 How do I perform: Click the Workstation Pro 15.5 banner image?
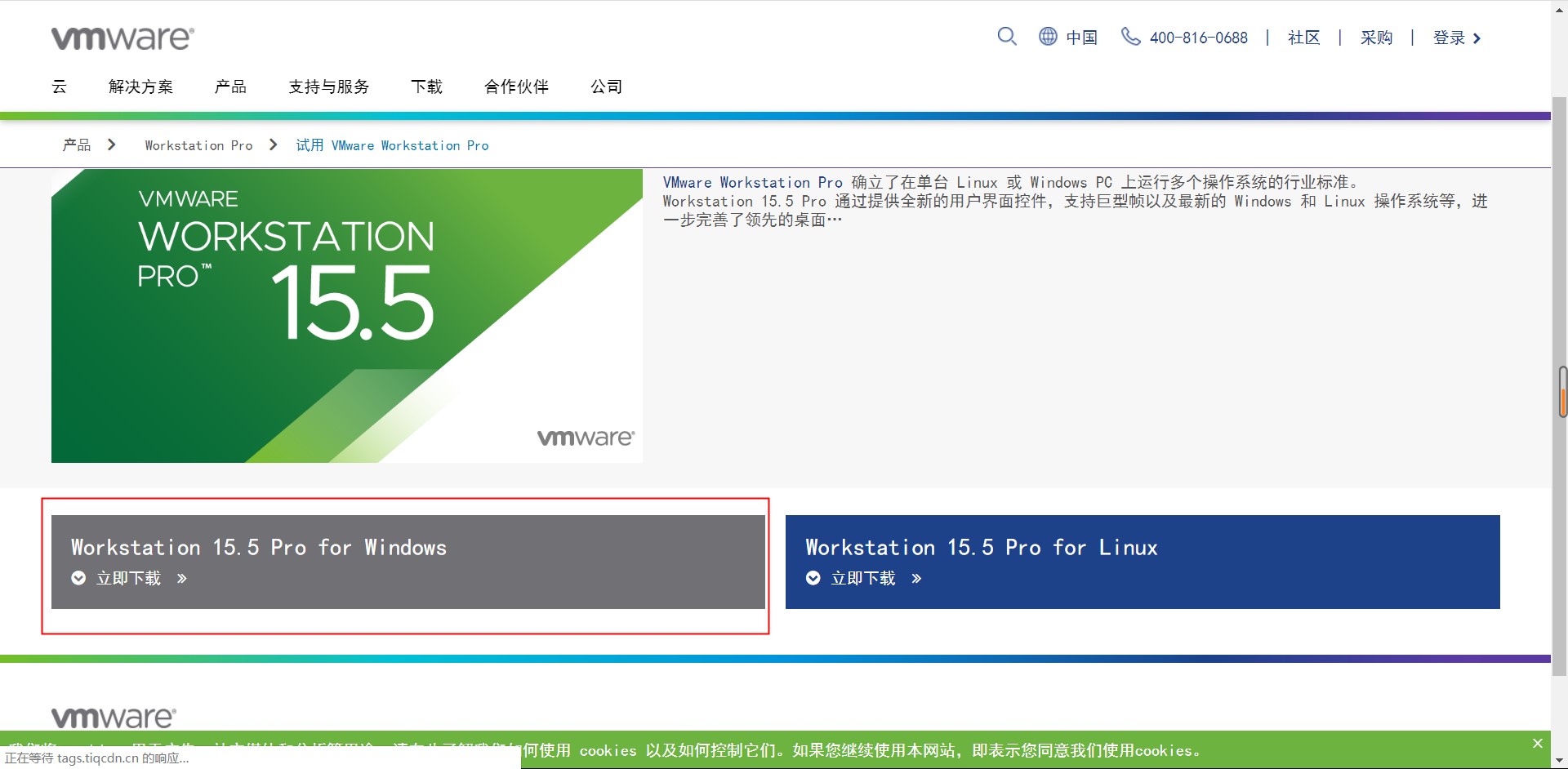click(347, 316)
